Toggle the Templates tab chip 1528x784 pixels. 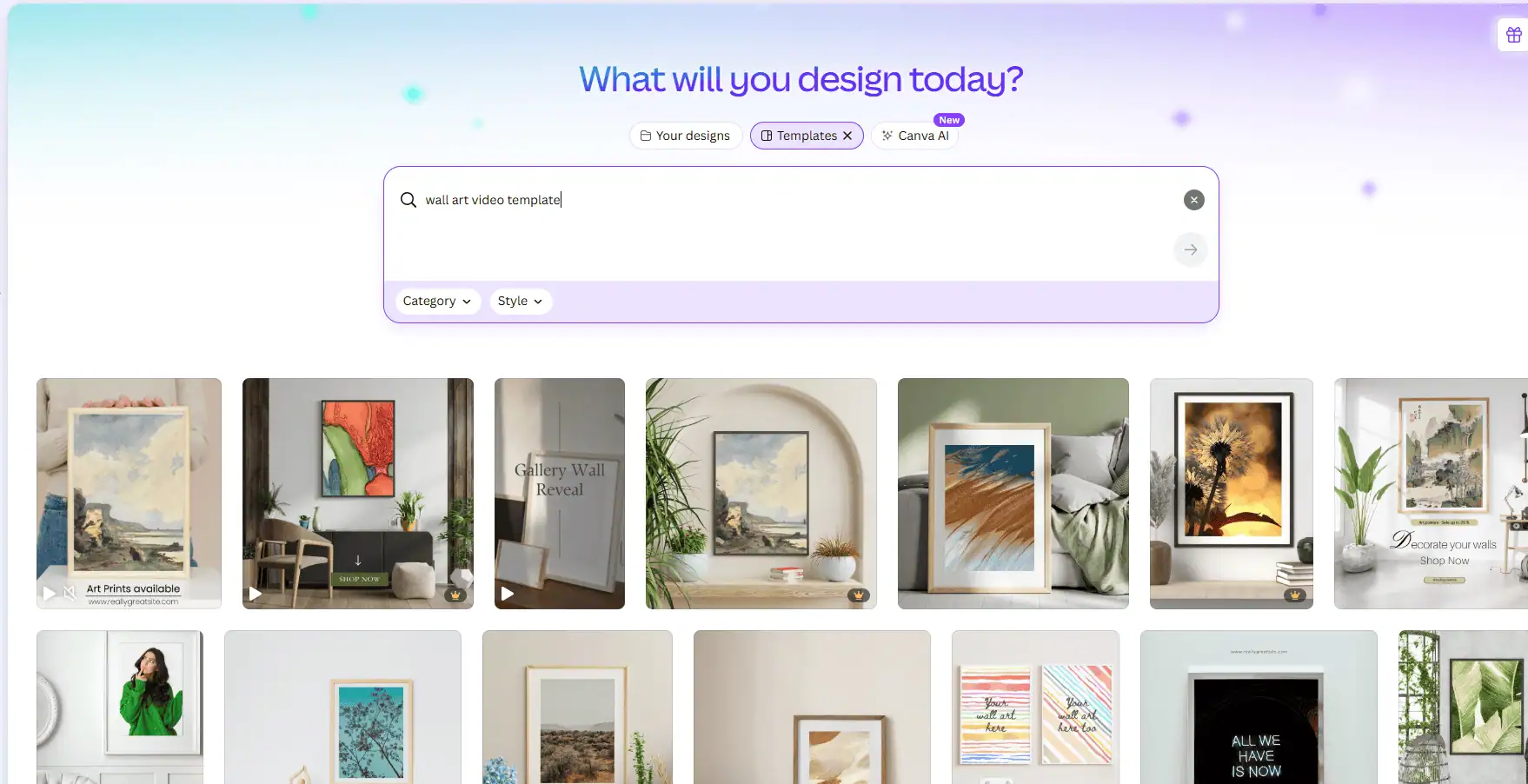coord(798,136)
